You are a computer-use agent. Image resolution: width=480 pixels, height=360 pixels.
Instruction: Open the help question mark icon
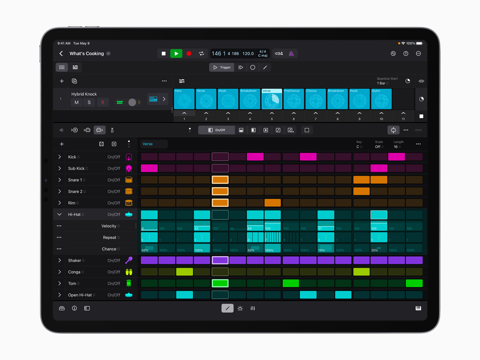click(x=406, y=54)
